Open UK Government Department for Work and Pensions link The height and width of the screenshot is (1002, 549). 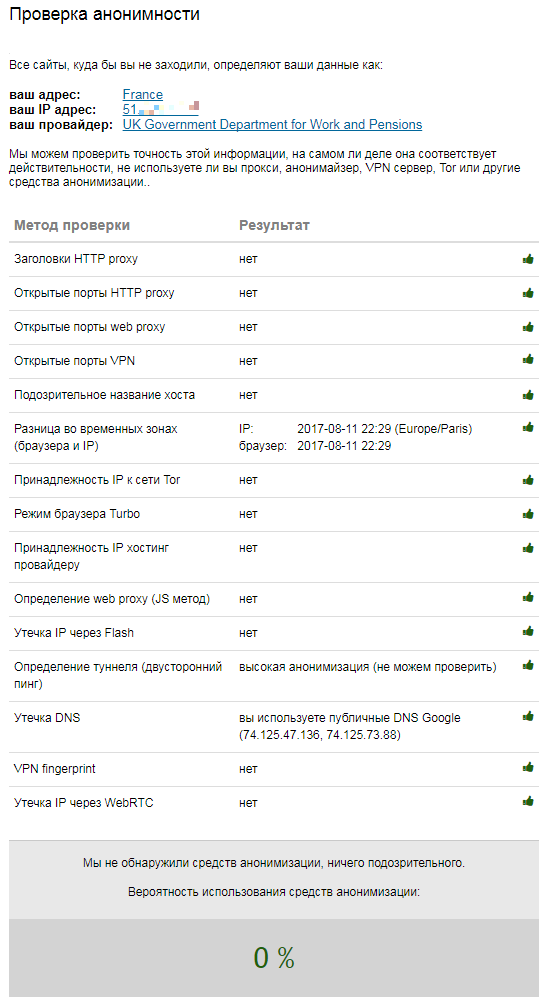272,125
